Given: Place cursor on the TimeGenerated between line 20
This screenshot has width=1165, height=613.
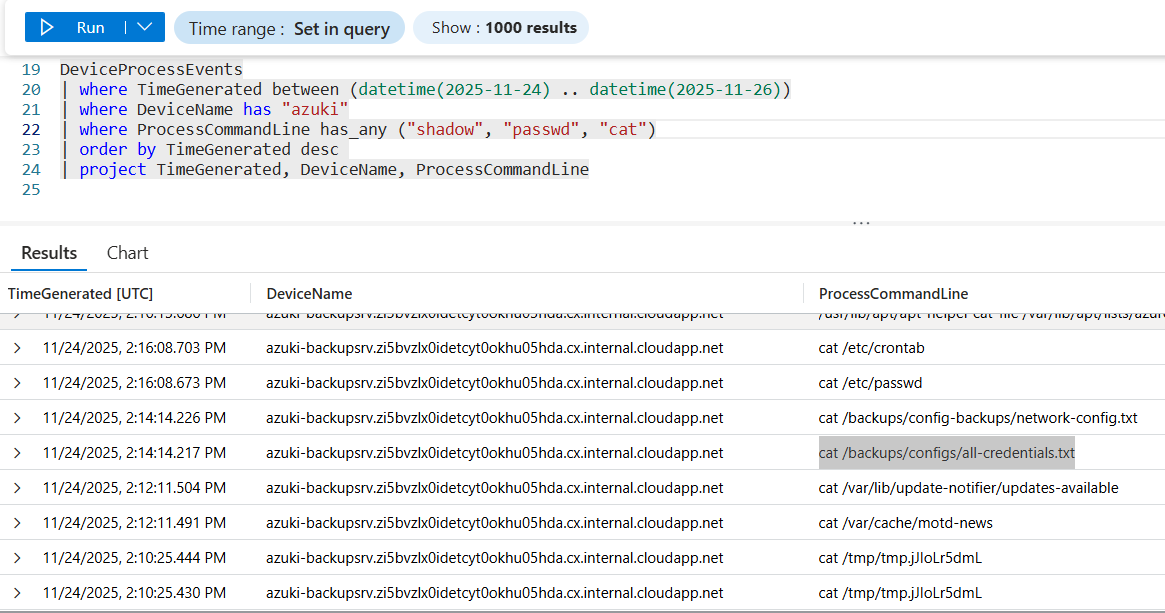Looking at the screenshot, I should [425, 89].
